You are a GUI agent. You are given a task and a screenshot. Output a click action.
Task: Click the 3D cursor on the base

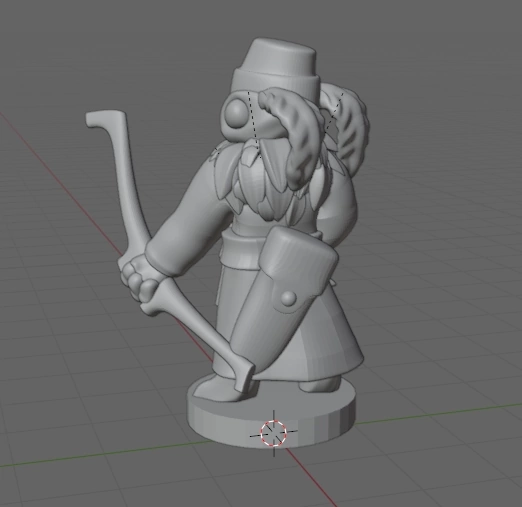tap(274, 433)
